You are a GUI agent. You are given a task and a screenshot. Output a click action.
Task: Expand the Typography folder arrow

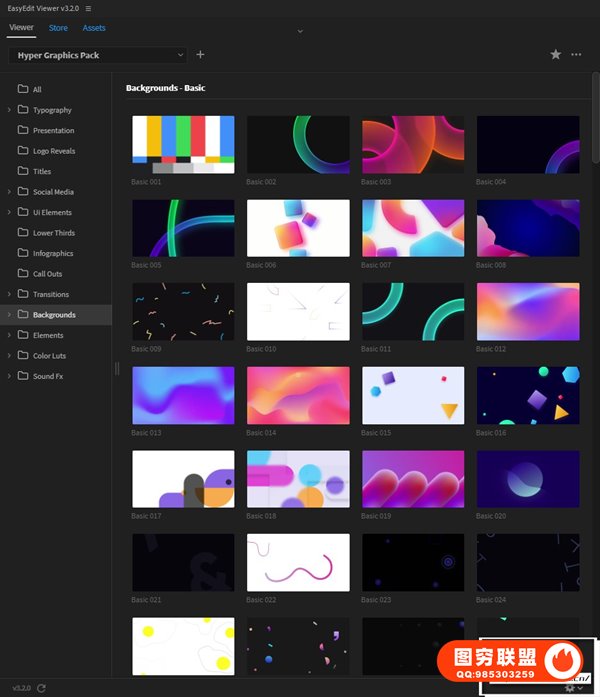(x=9, y=110)
